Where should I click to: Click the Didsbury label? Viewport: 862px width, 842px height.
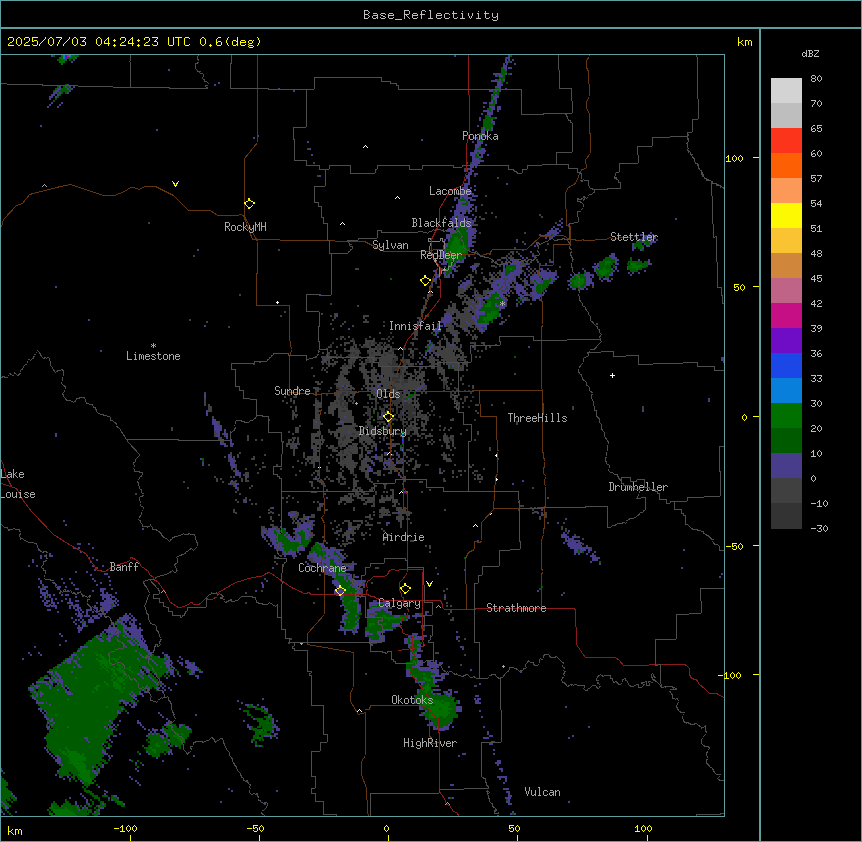pyautogui.click(x=383, y=431)
